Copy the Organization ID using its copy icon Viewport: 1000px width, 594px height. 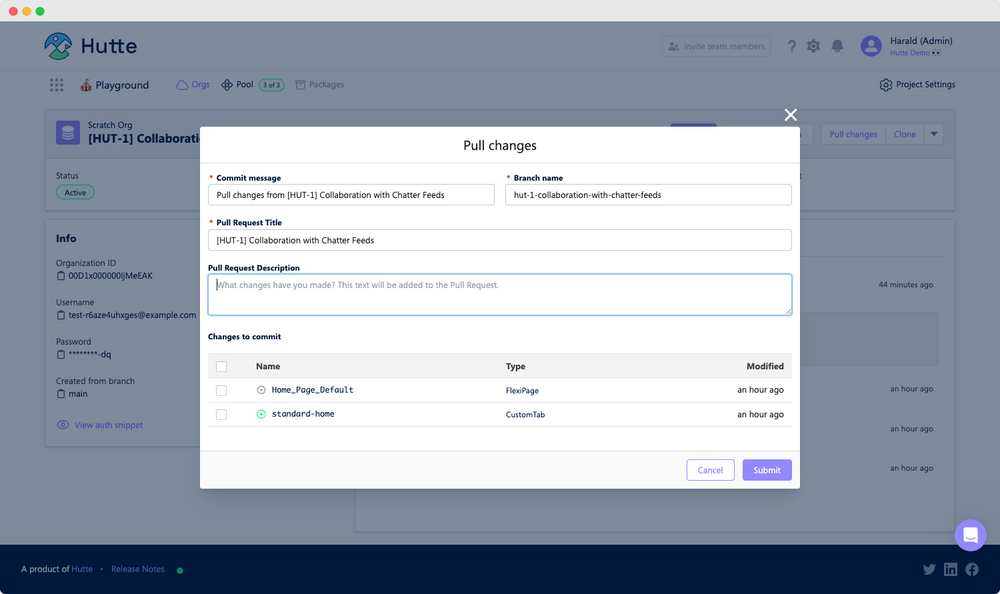click(62, 274)
